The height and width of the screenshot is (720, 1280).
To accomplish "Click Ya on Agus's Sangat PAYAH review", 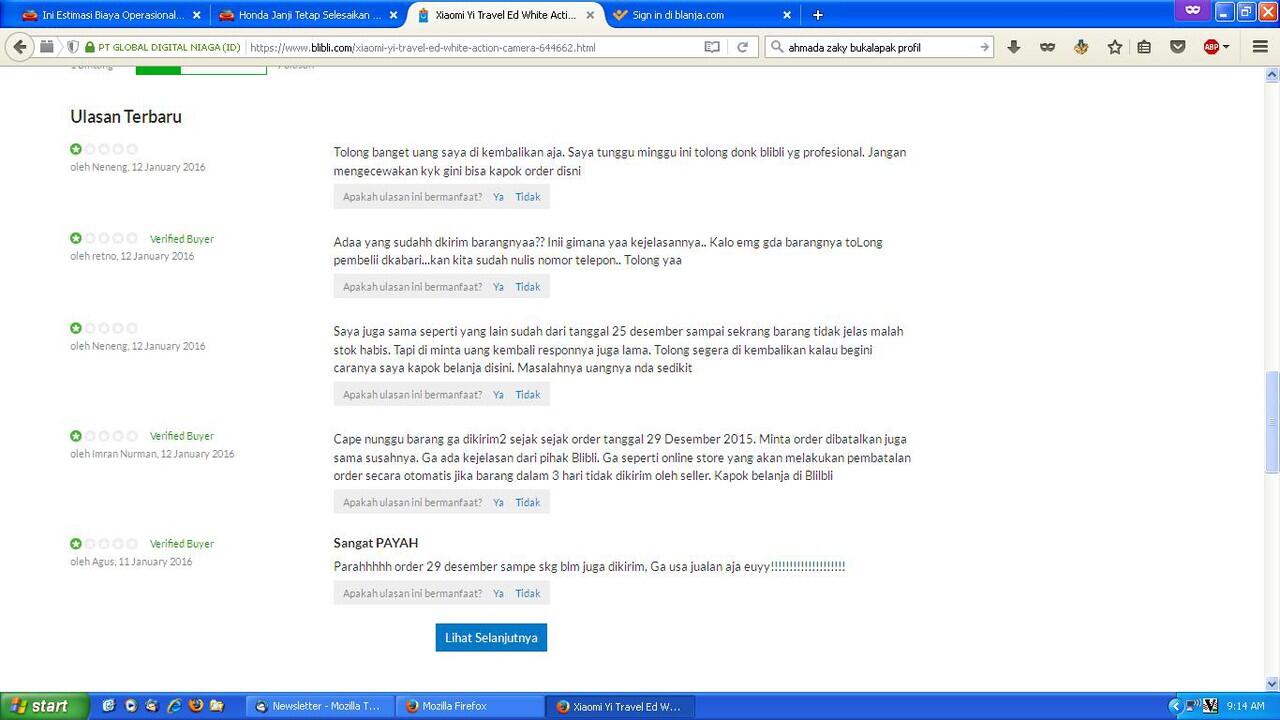I will 498,593.
